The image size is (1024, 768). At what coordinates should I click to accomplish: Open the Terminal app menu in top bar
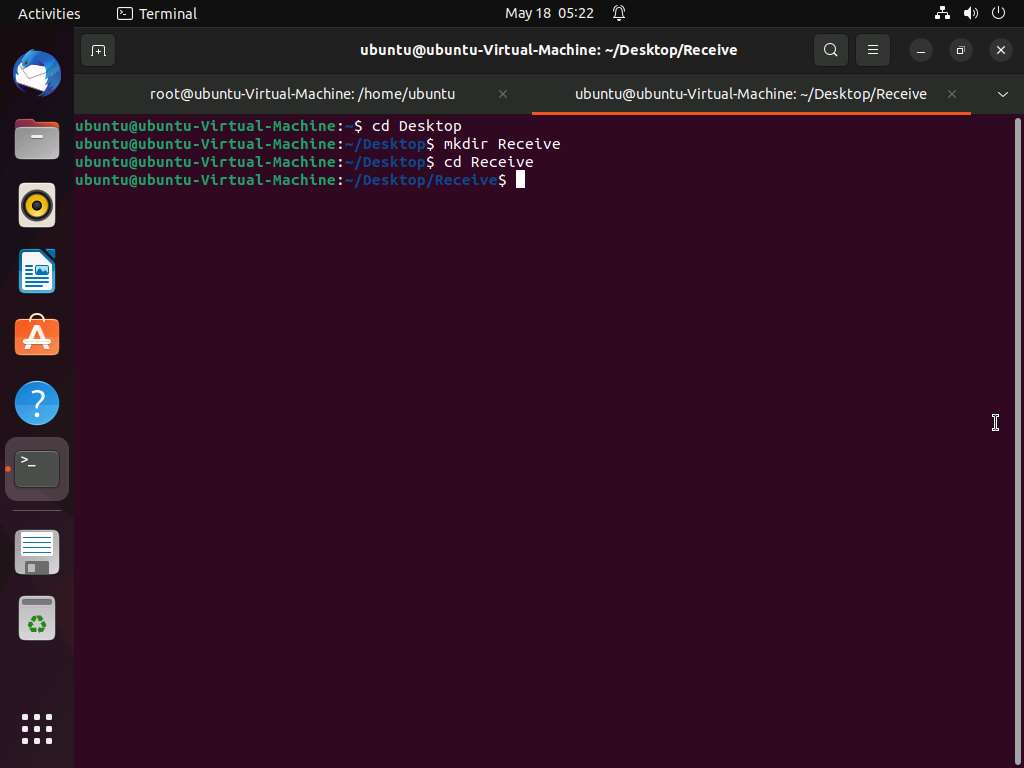pyautogui.click(x=157, y=13)
